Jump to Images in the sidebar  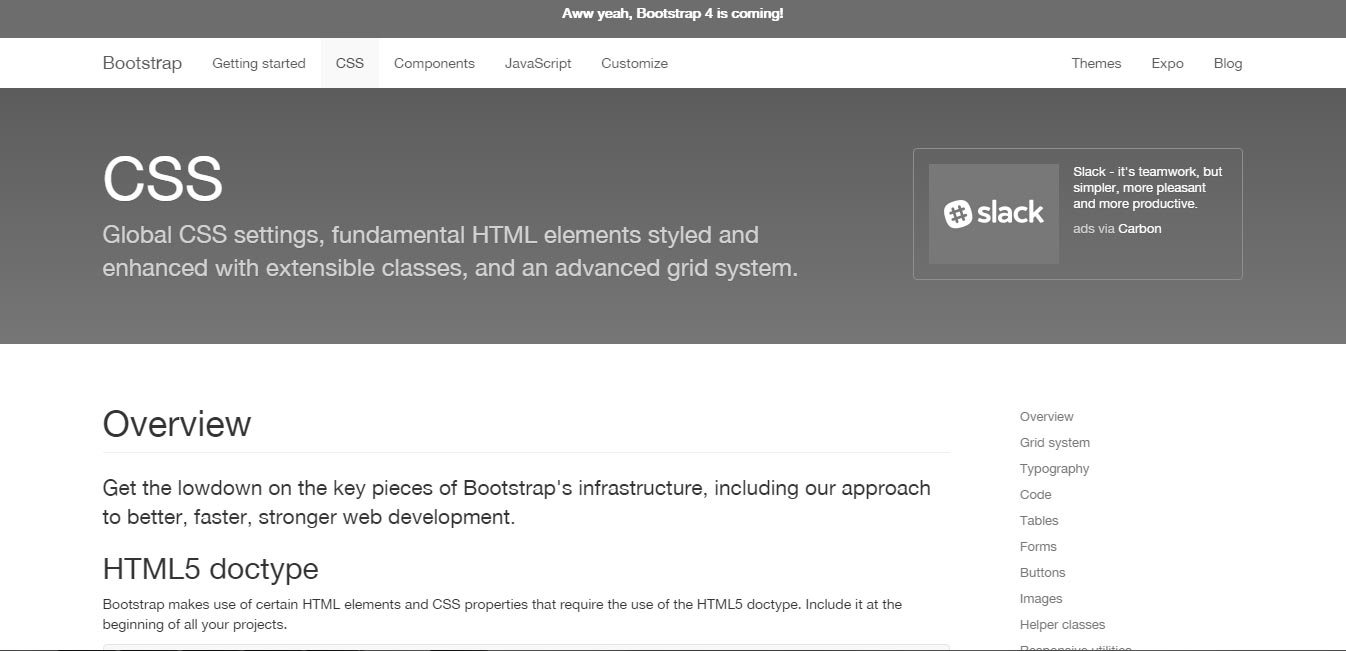1041,598
